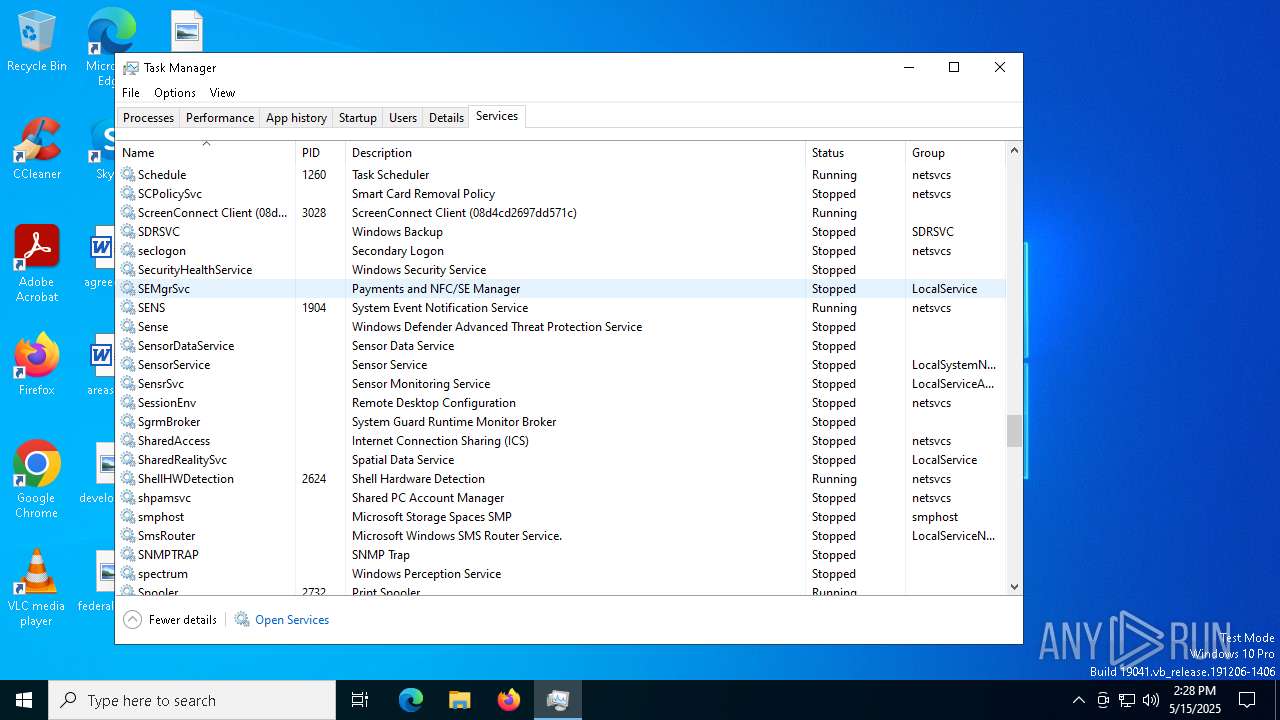Click the seclogon service gear icon
The height and width of the screenshot is (720, 1280).
[x=128, y=250]
